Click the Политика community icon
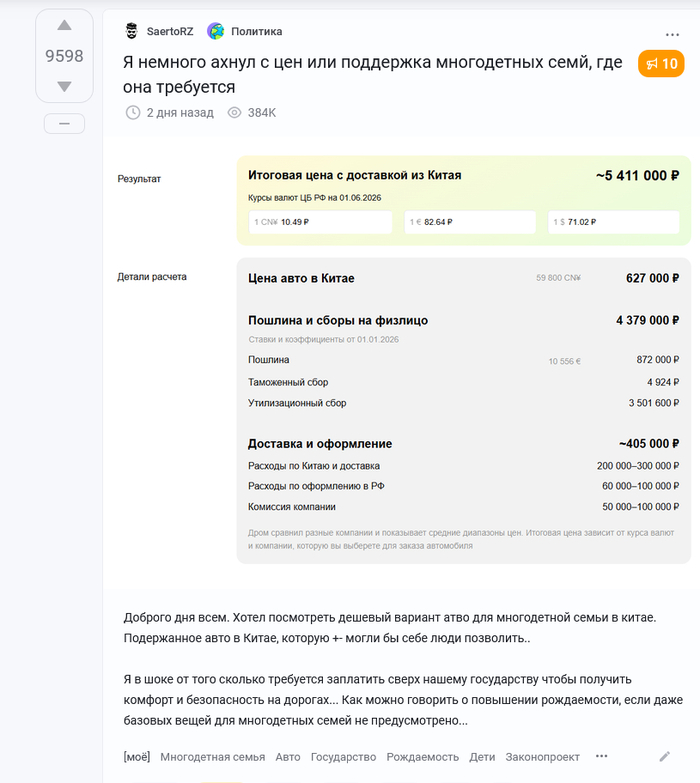This screenshot has height=783, width=700. pos(216,31)
